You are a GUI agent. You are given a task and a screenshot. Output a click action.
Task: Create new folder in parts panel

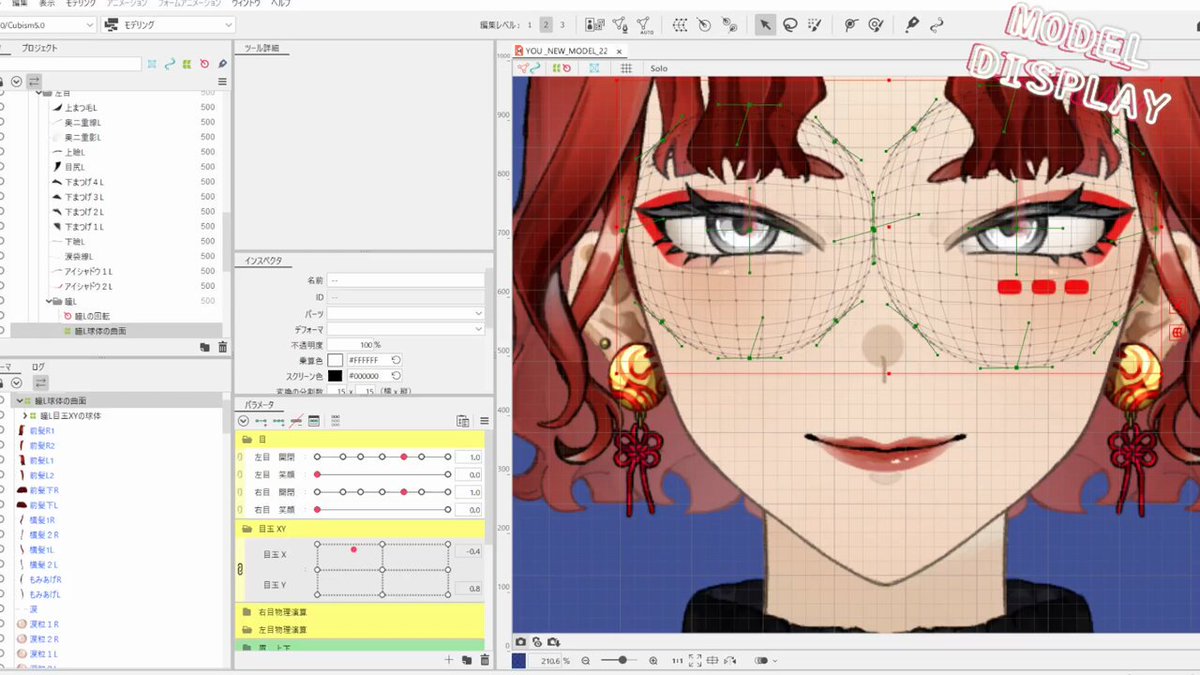(205, 347)
